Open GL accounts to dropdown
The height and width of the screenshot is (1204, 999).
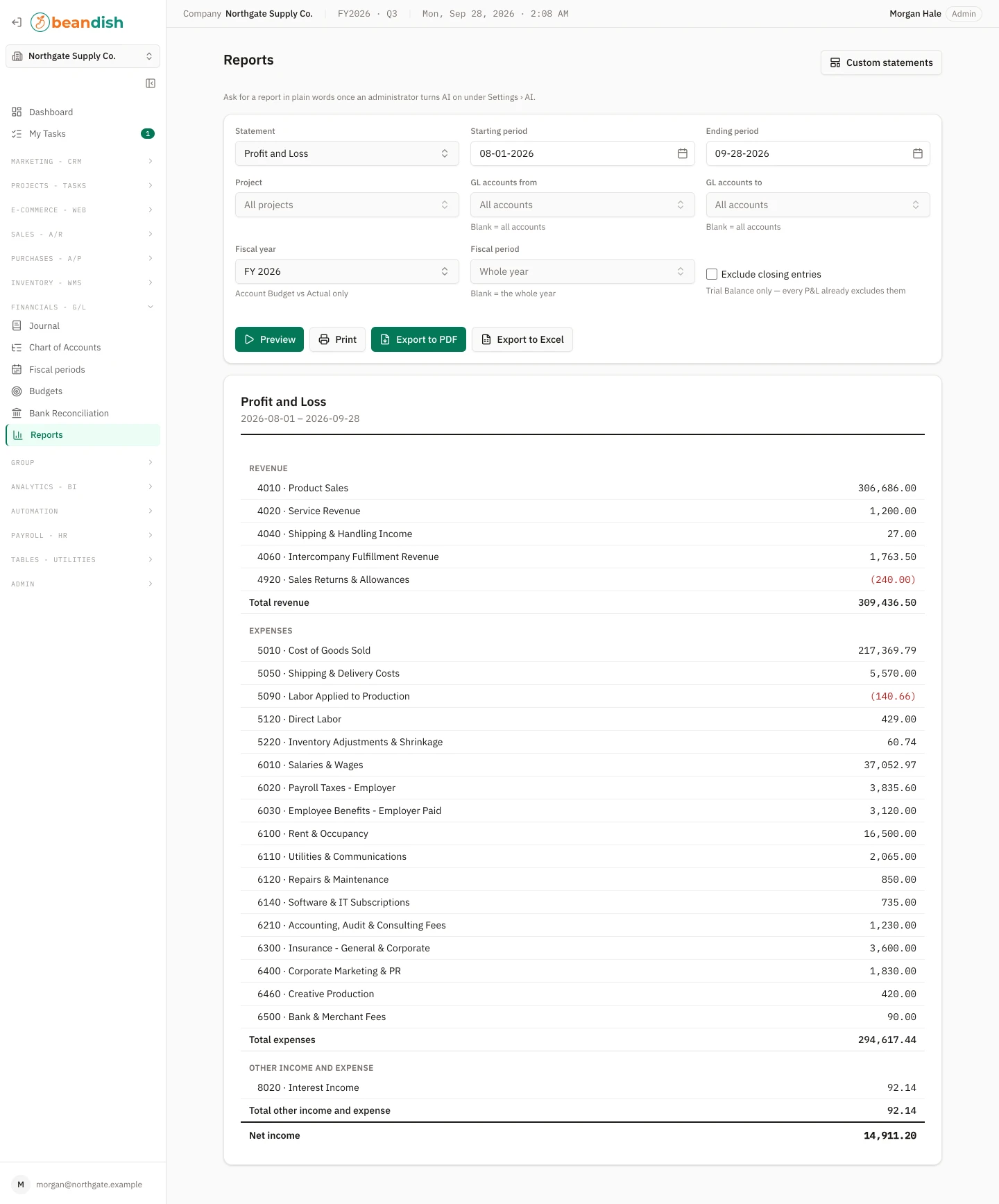point(818,205)
